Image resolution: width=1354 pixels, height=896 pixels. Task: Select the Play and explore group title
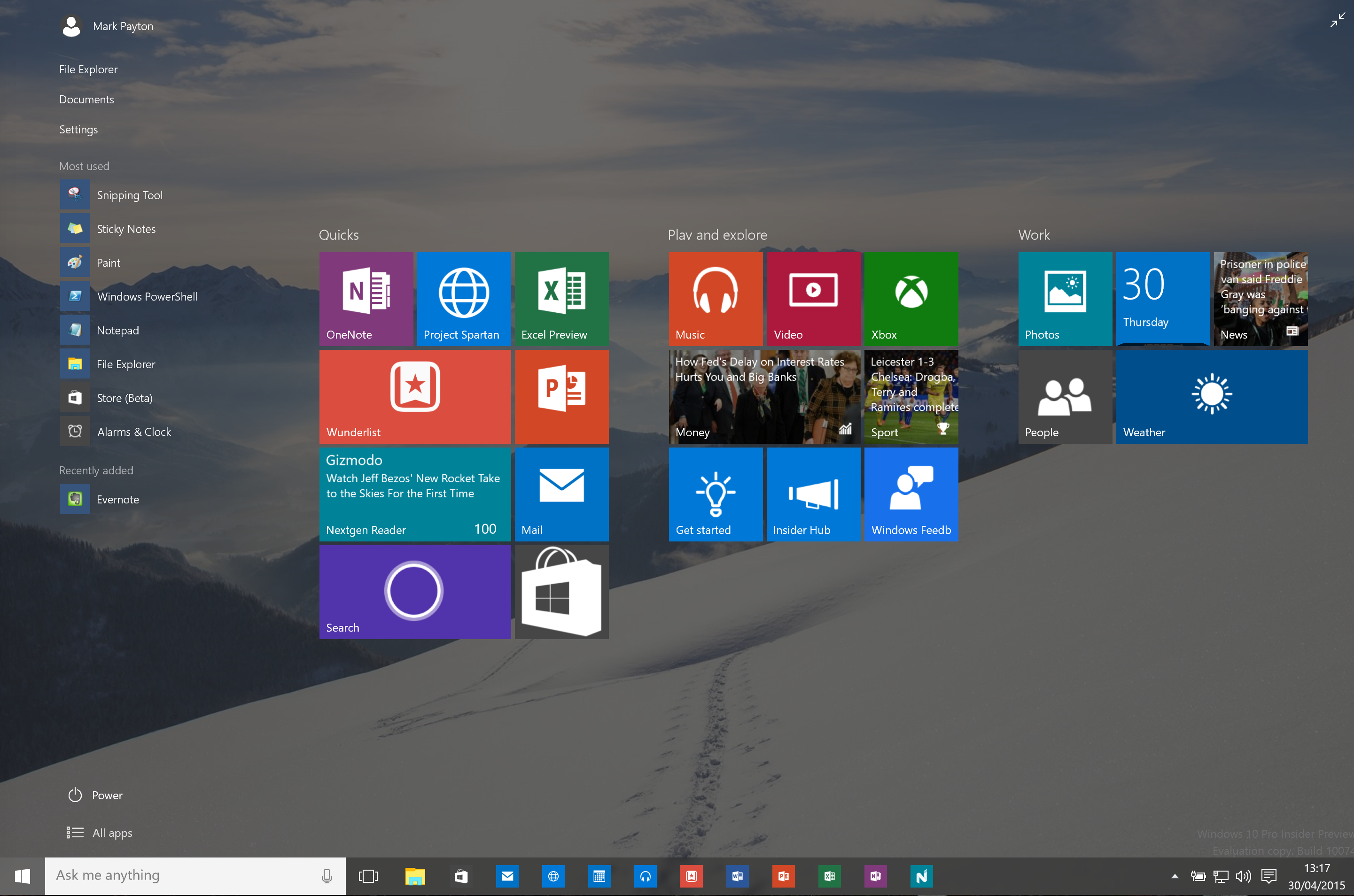(x=717, y=235)
